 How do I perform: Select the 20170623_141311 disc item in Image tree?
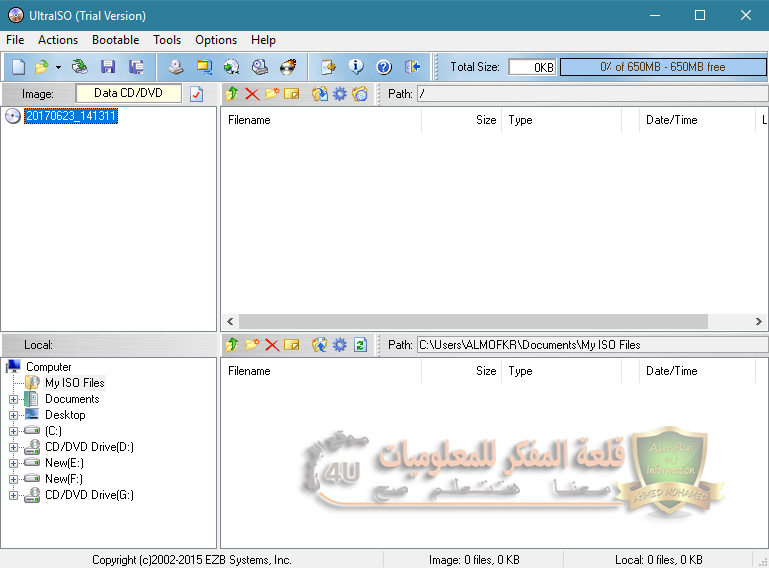(x=71, y=116)
